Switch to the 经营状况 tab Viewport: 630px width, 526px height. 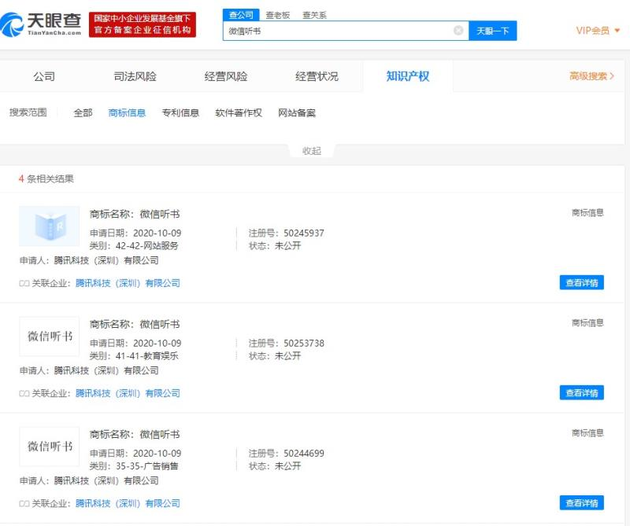[317, 76]
